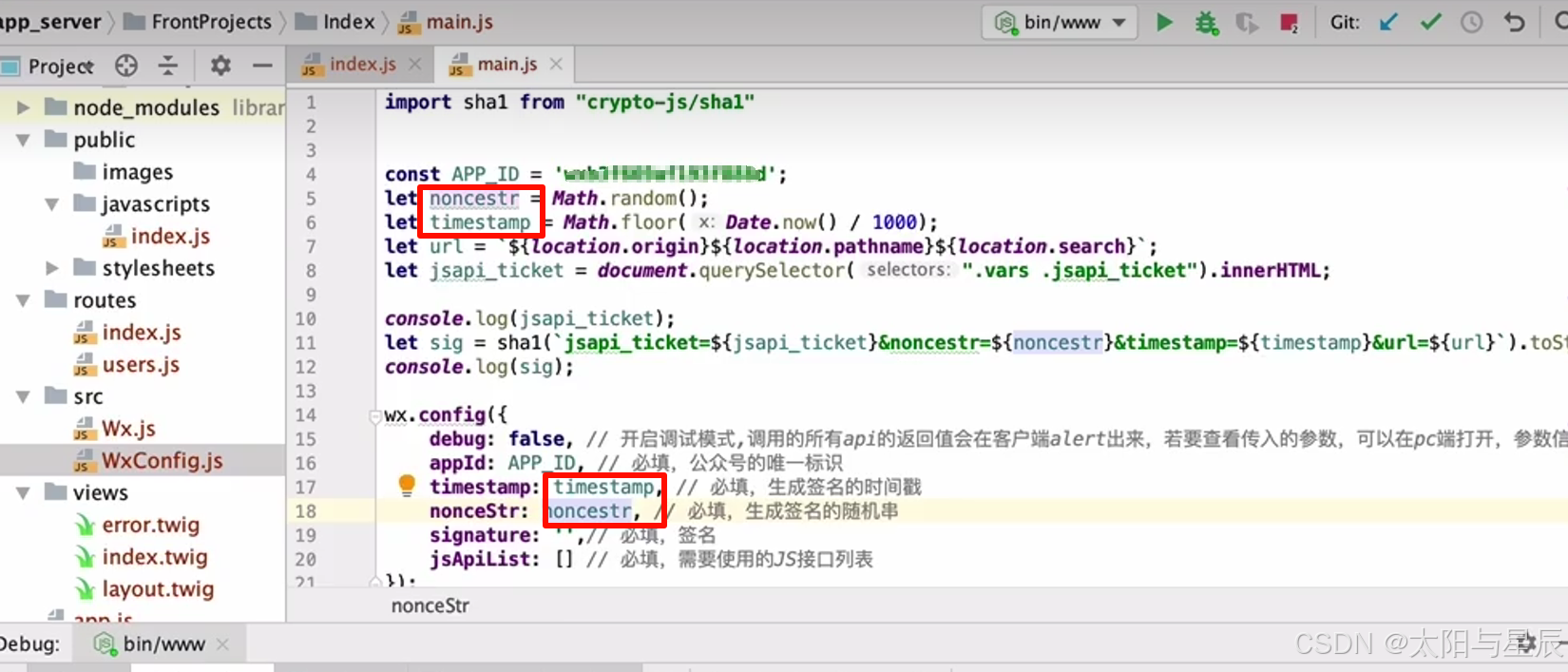Close the index.js tab
This screenshot has height=672, width=1568.
pyautogui.click(x=415, y=64)
